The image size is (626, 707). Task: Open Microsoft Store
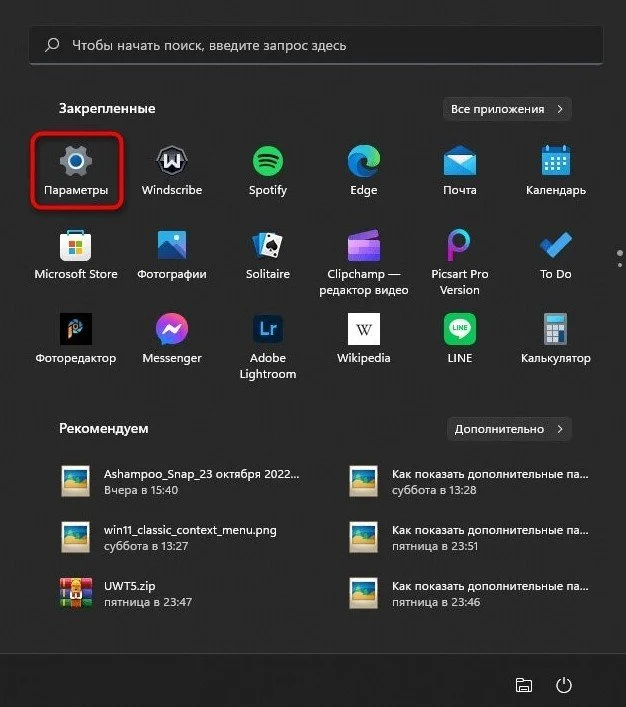76,255
